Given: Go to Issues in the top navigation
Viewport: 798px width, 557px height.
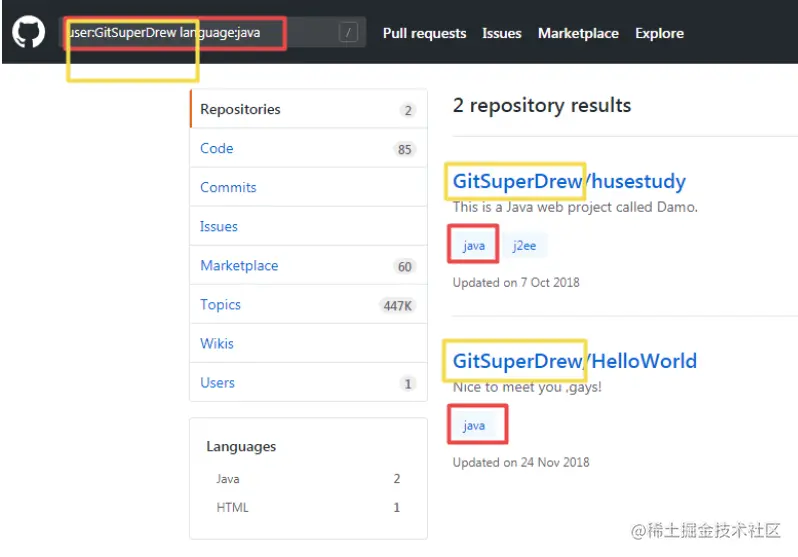Looking at the screenshot, I should point(502,33).
